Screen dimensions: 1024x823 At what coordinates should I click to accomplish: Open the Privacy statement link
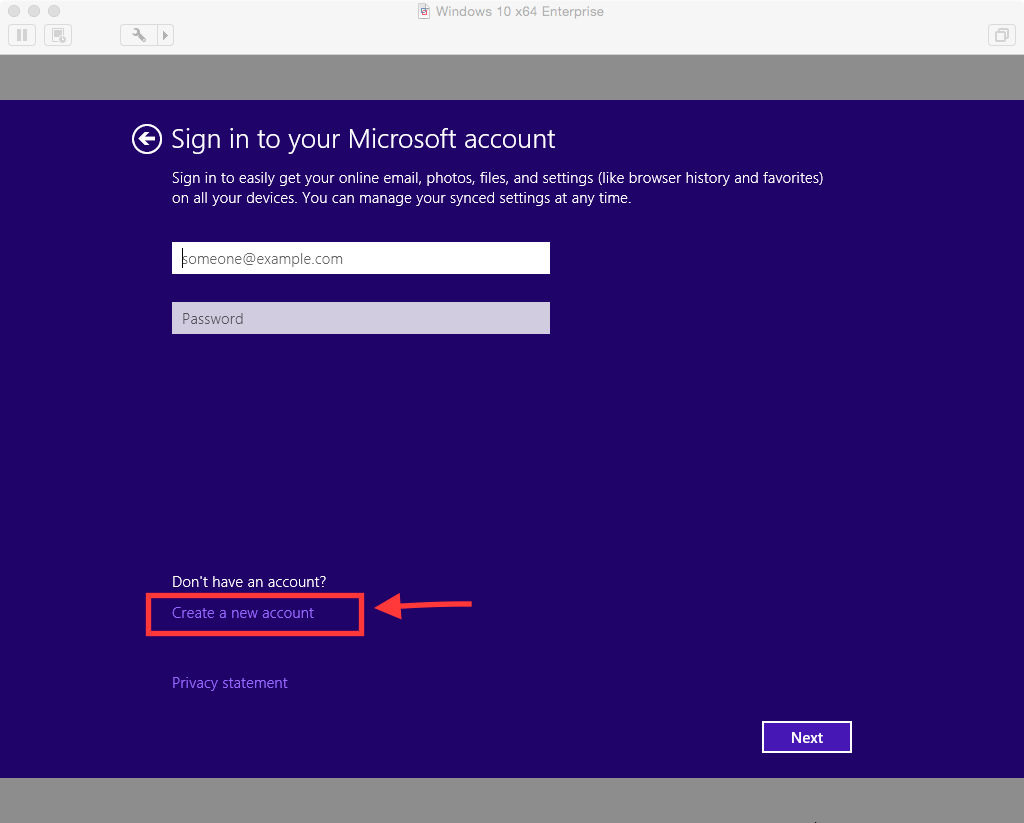tap(229, 683)
